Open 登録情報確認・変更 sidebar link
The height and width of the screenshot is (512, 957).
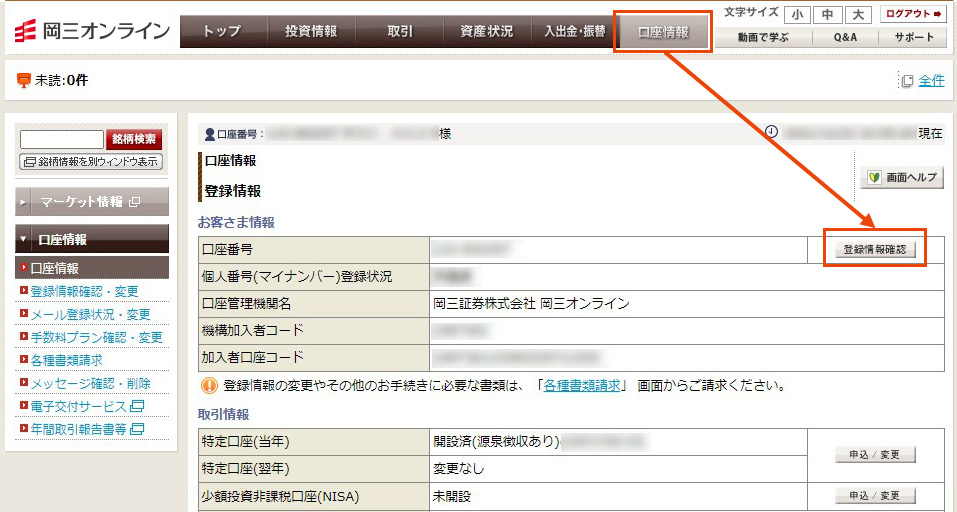tap(85, 291)
